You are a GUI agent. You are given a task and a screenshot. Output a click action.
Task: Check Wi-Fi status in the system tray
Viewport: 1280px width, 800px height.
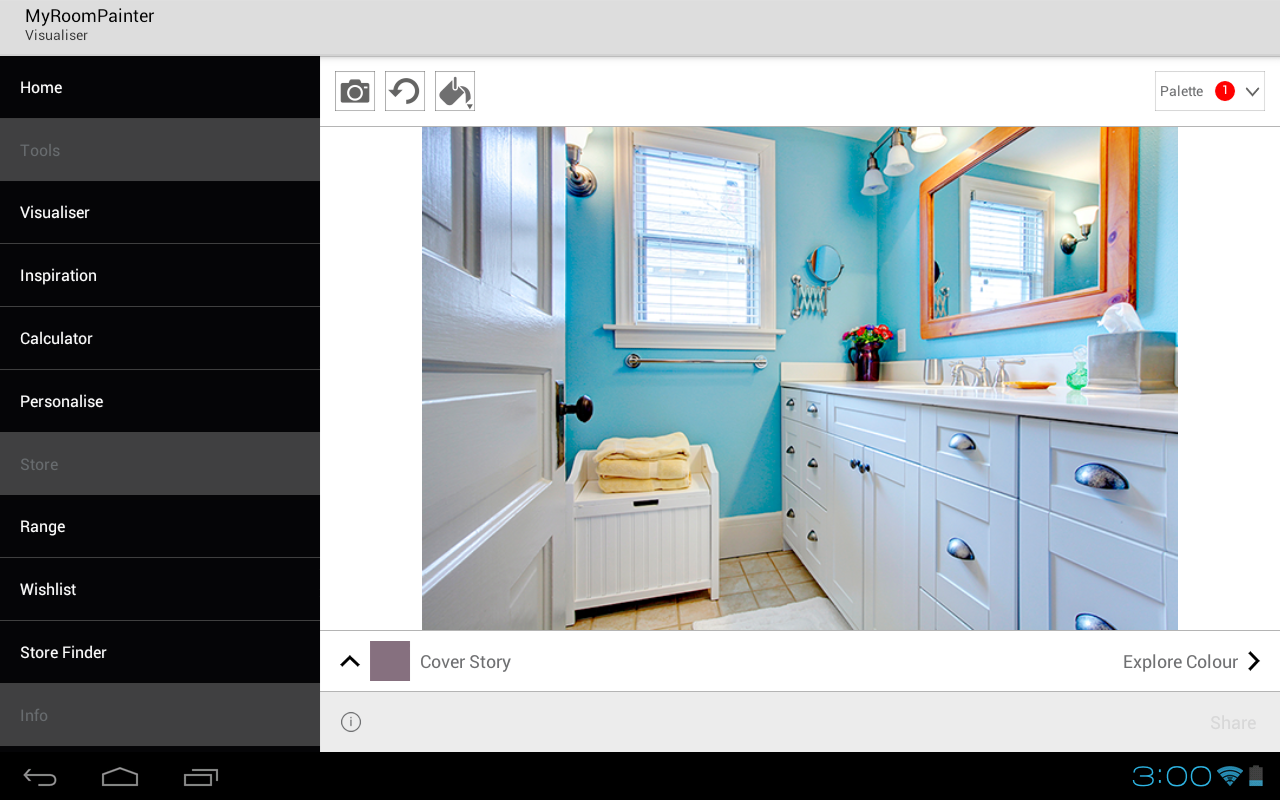pos(1227,774)
